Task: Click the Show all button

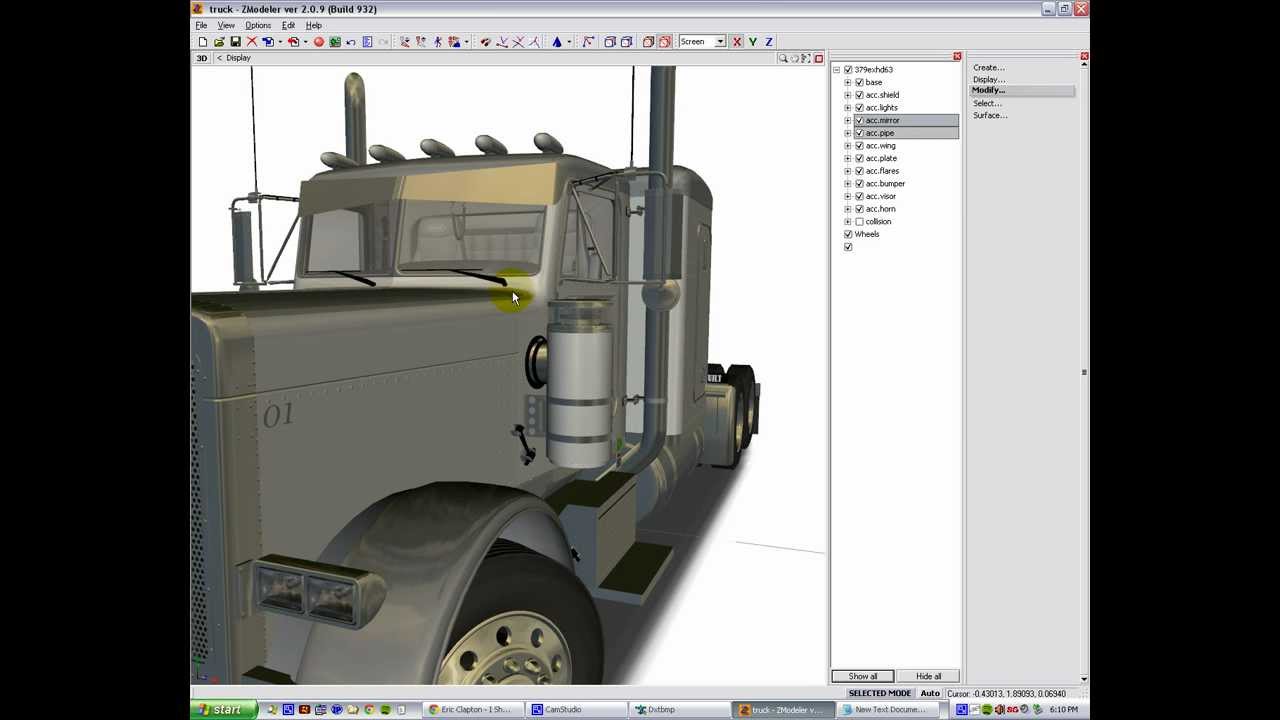Action: [x=863, y=676]
